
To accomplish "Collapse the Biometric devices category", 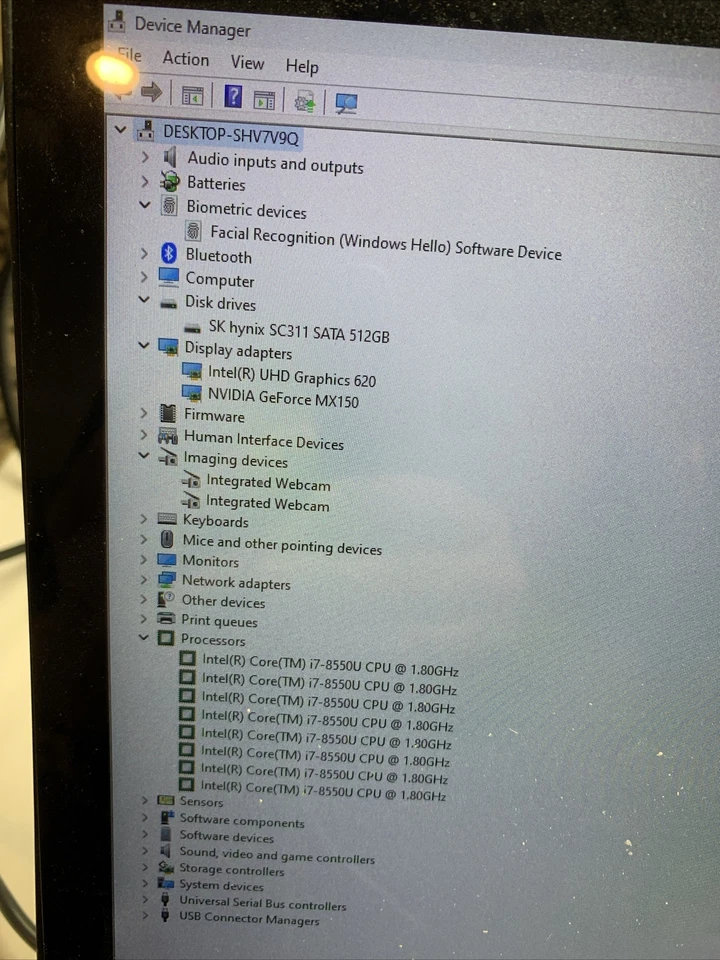I will coord(144,204).
